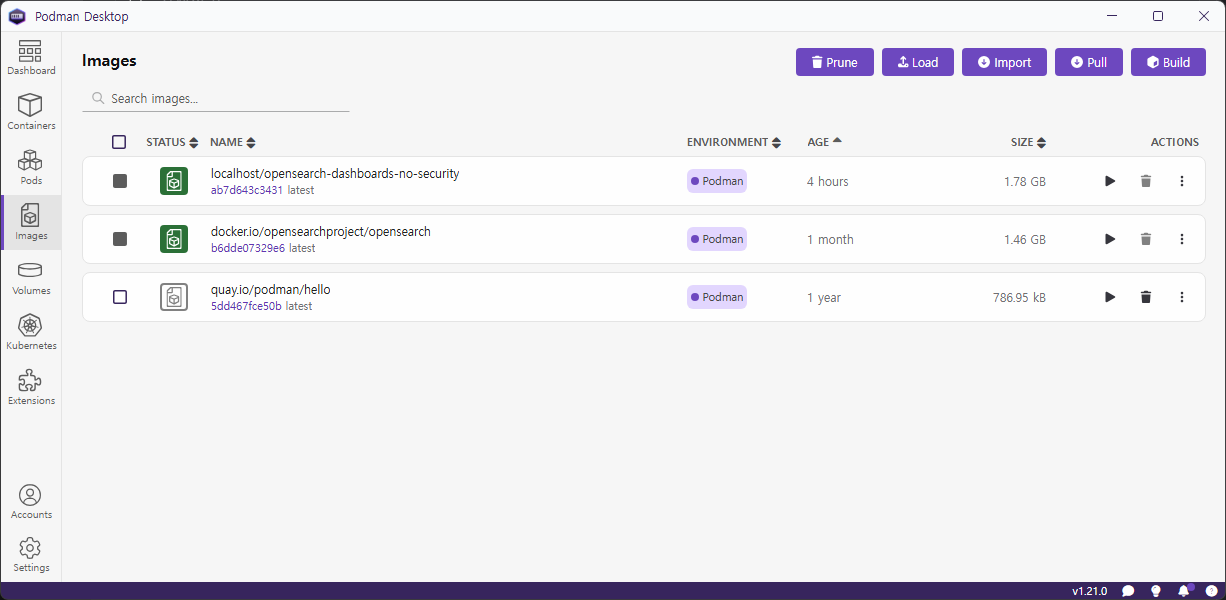Sort images by Name column

(233, 142)
